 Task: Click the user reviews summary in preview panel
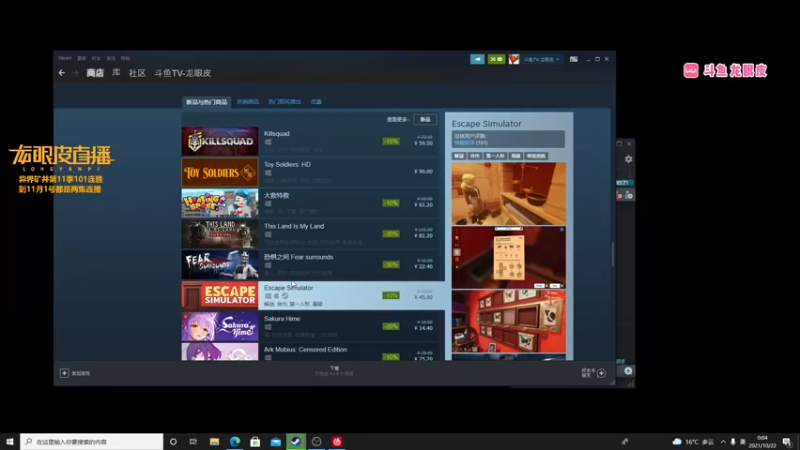508,139
